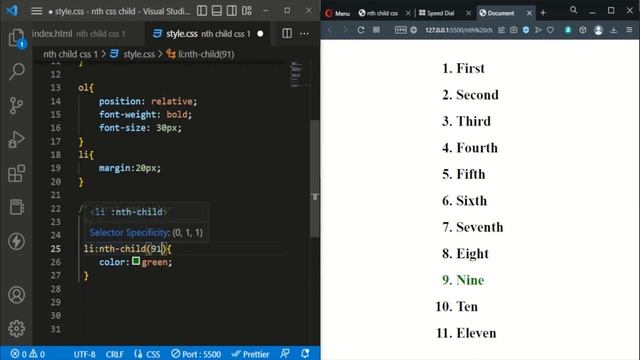Viewport: 640px width, 360px height.
Task: Open the Search view in activity bar
Action: [x=16, y=71]
